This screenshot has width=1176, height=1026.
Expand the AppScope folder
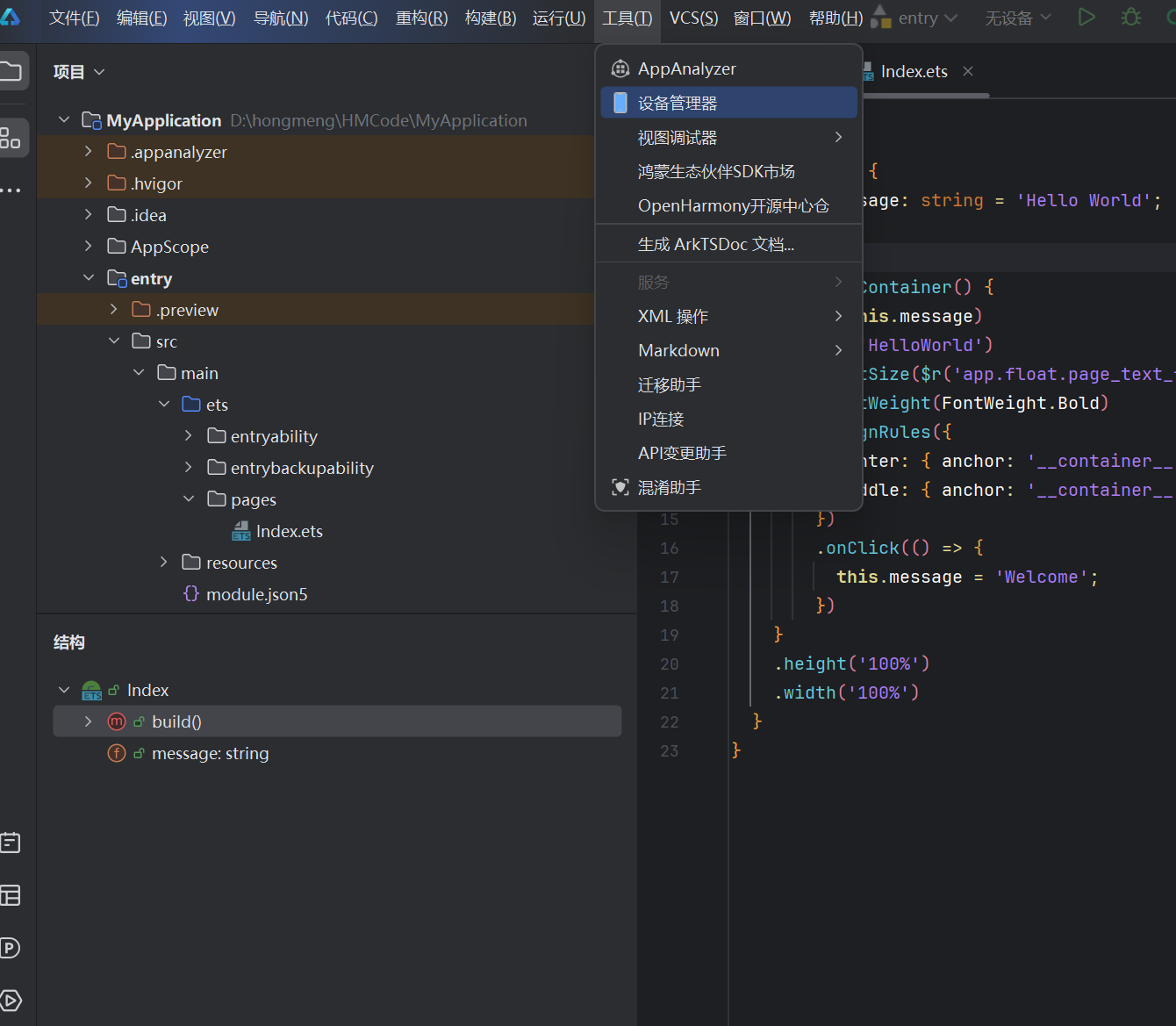(x=88, y=246)
